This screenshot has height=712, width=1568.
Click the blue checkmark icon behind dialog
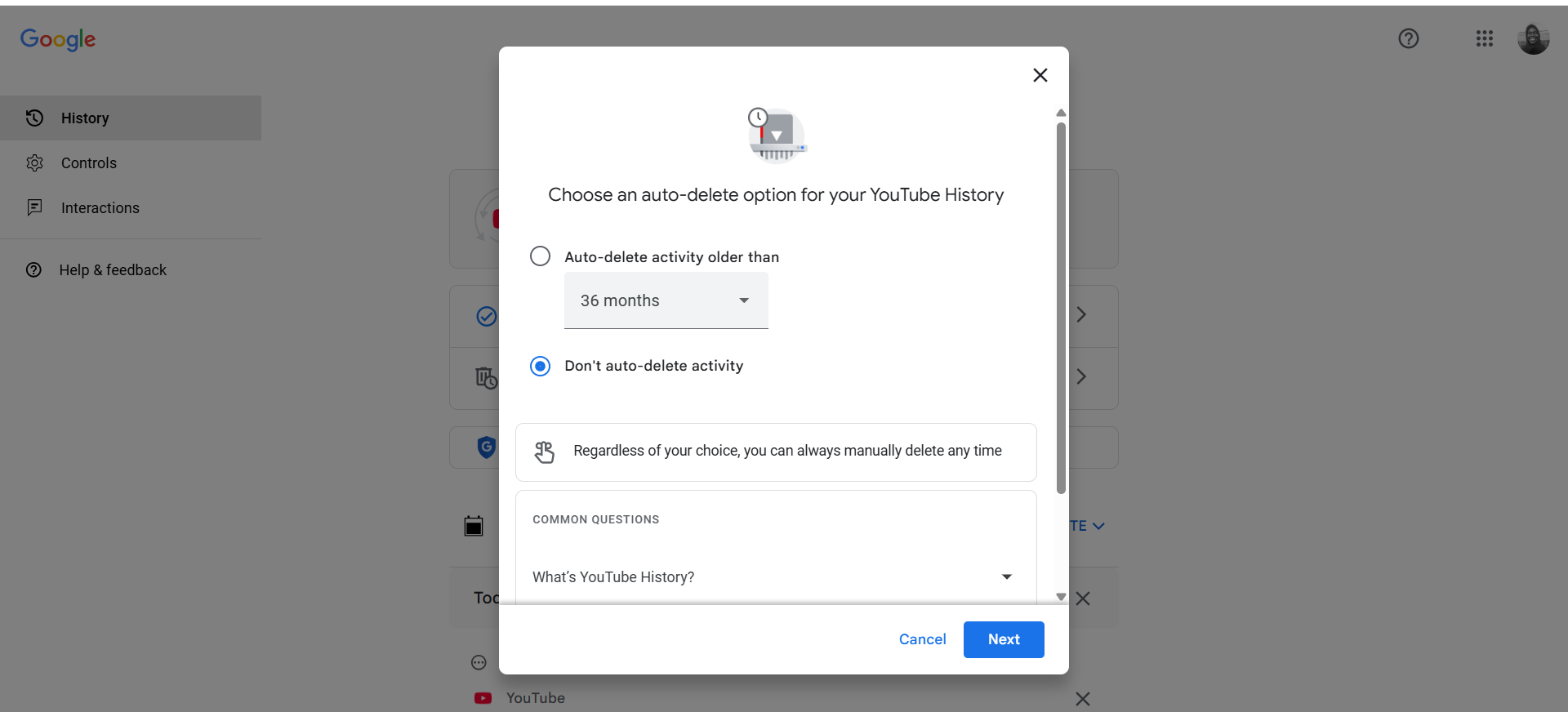coord(487,316)
